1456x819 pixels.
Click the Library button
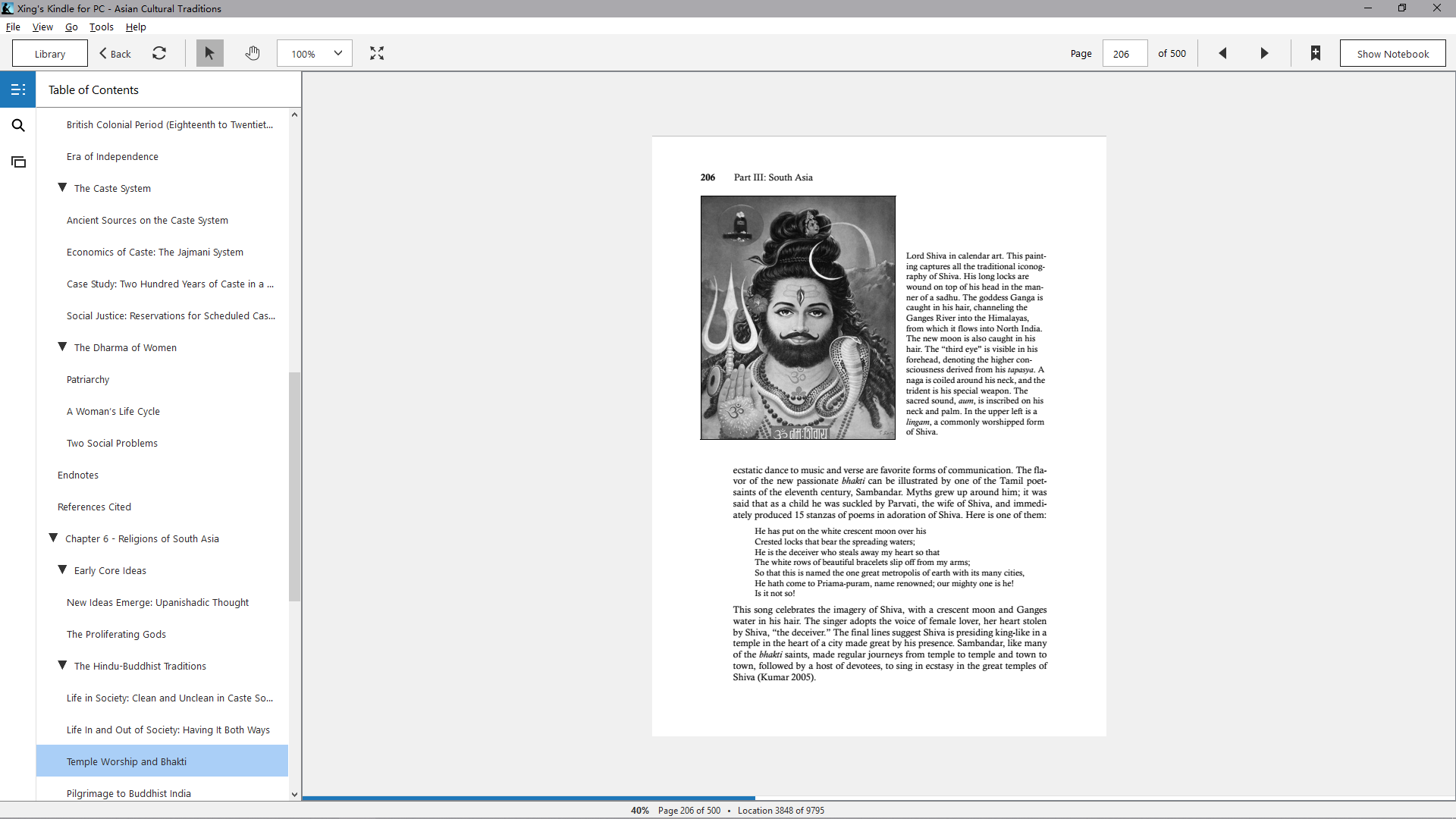tap(50, 53)
